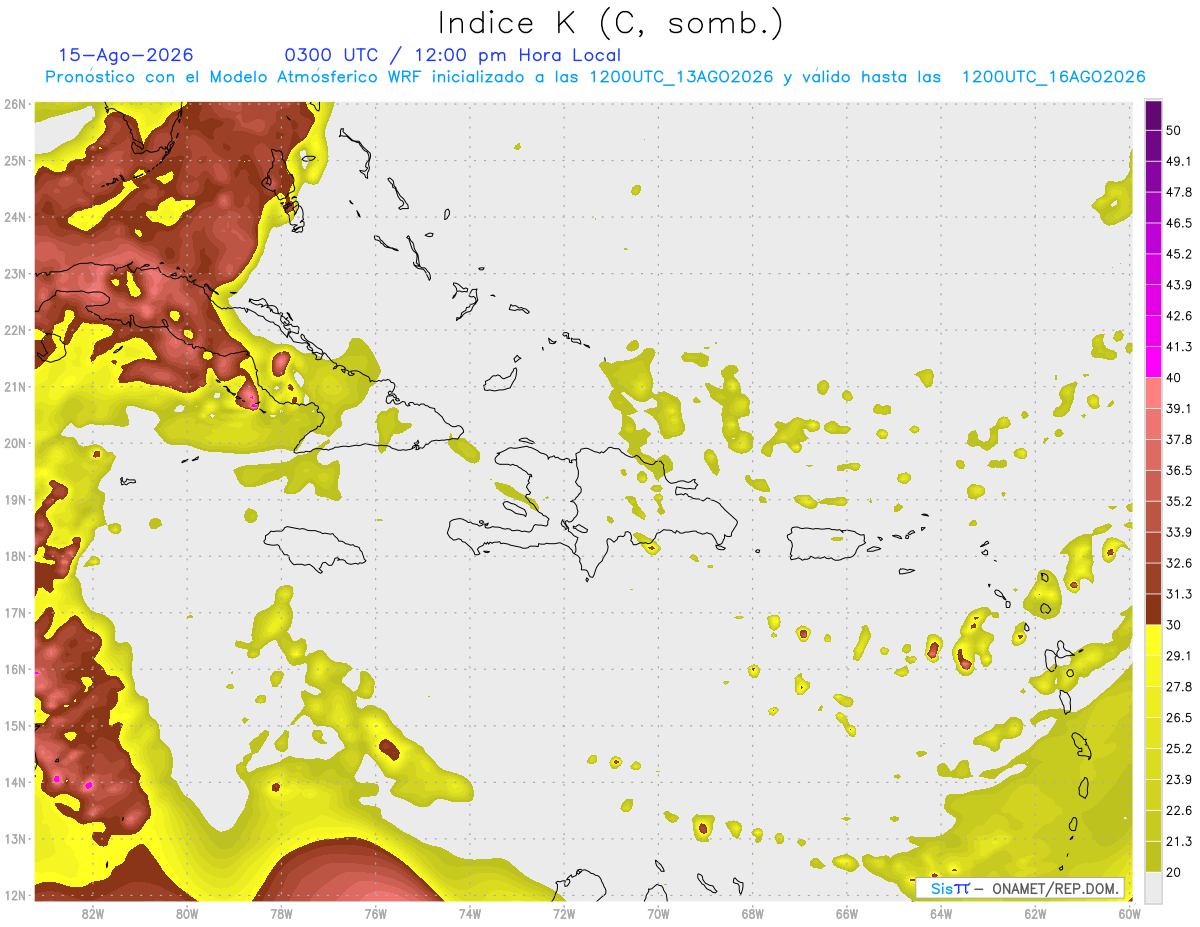Screen dimensions: 1200x927
Task: Click the color bar value "22.6"
Action: click(1179, 811)
